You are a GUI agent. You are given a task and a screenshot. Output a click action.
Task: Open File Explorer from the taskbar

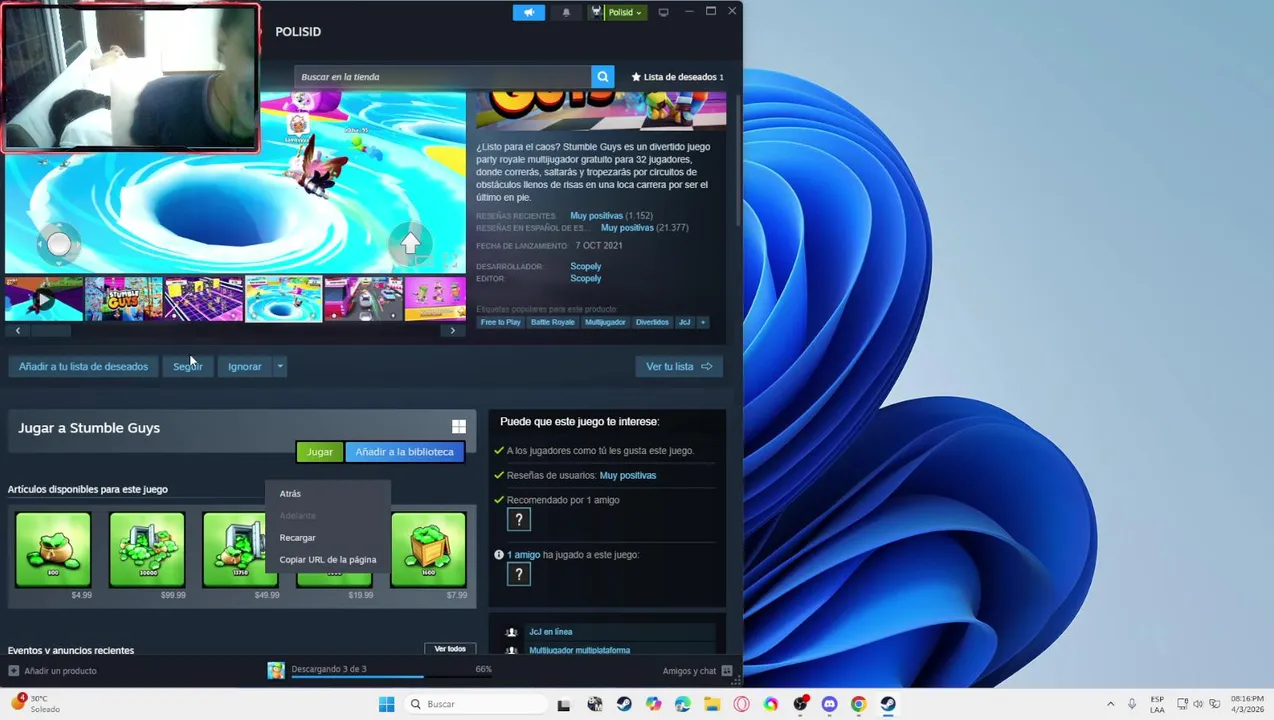[712, 704]
